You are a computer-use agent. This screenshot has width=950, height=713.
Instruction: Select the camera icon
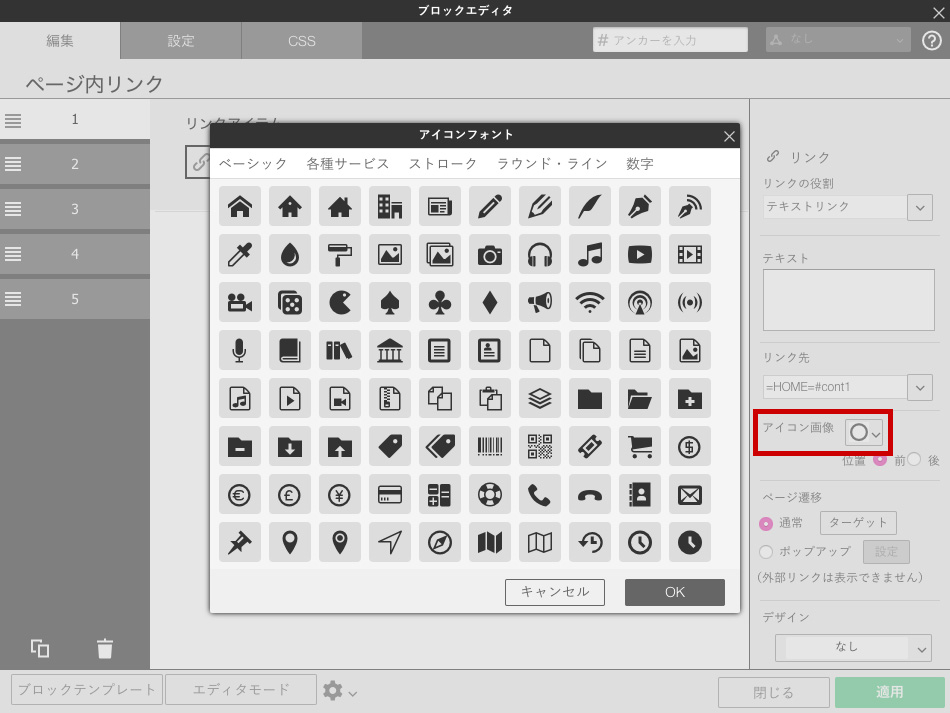click(x=490, y=254)
